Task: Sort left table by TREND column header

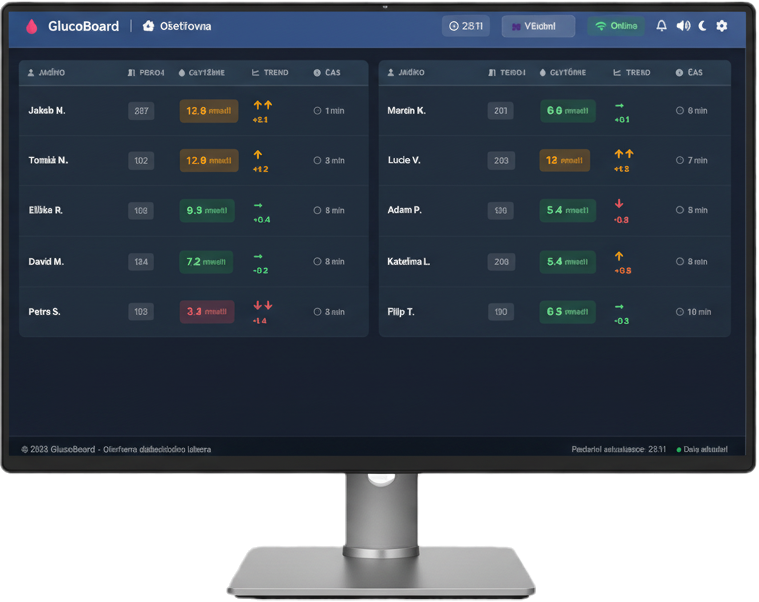Action: tap(270, 73)
